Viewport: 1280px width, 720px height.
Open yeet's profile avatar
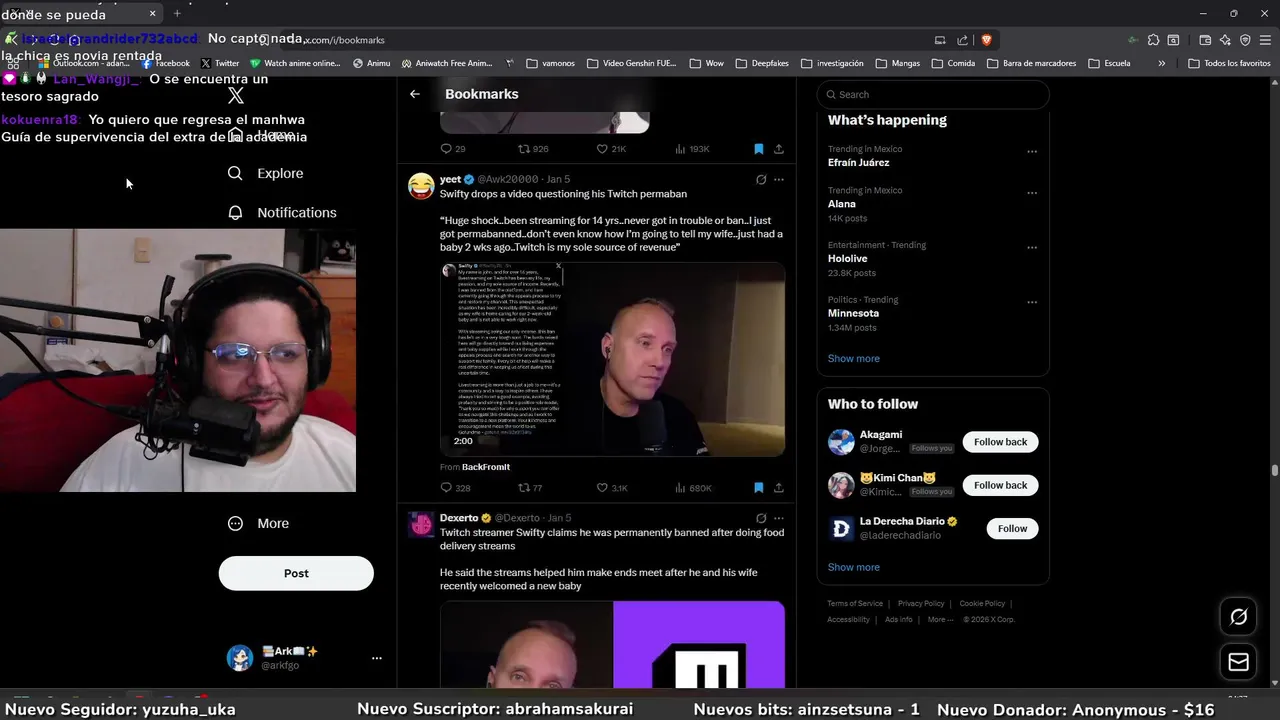click(x=421, y=186)
